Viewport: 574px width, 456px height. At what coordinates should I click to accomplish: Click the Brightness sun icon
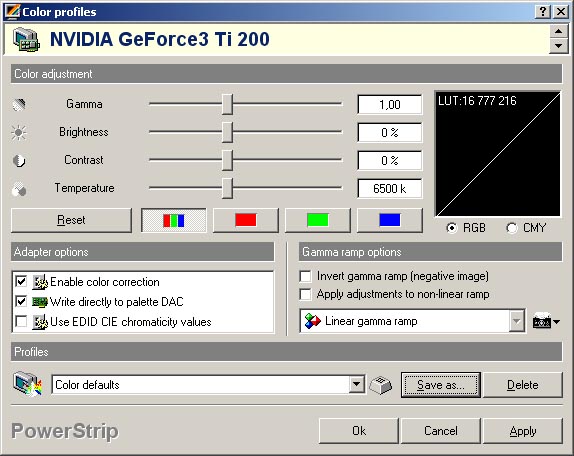pyautogui.click(x=19, y=132)
